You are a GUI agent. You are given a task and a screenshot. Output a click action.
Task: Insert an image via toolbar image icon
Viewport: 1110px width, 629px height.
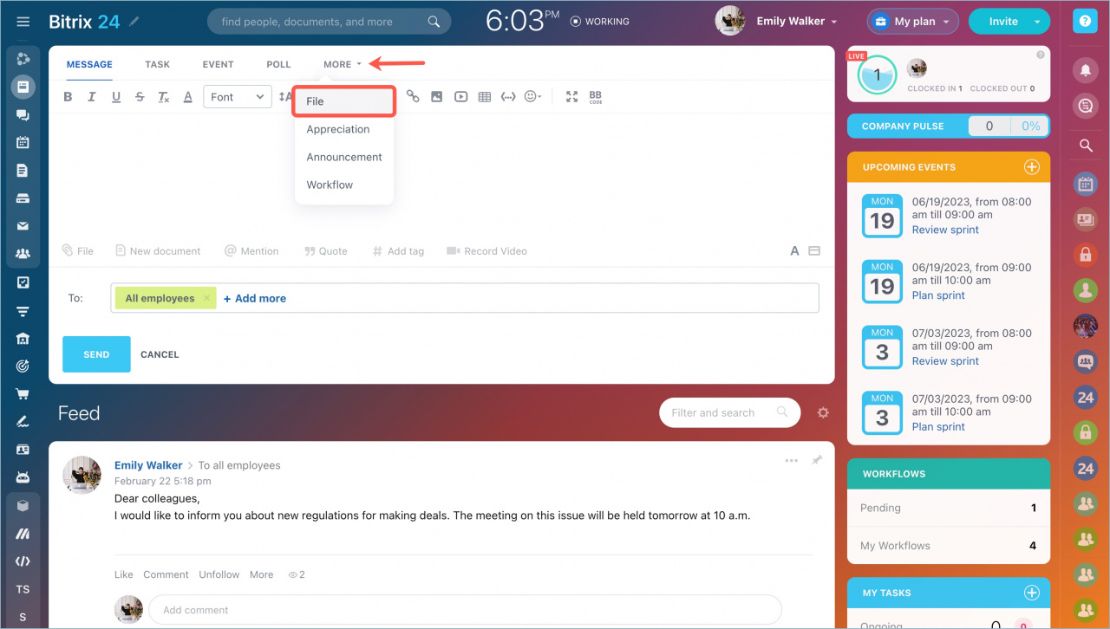437,96
